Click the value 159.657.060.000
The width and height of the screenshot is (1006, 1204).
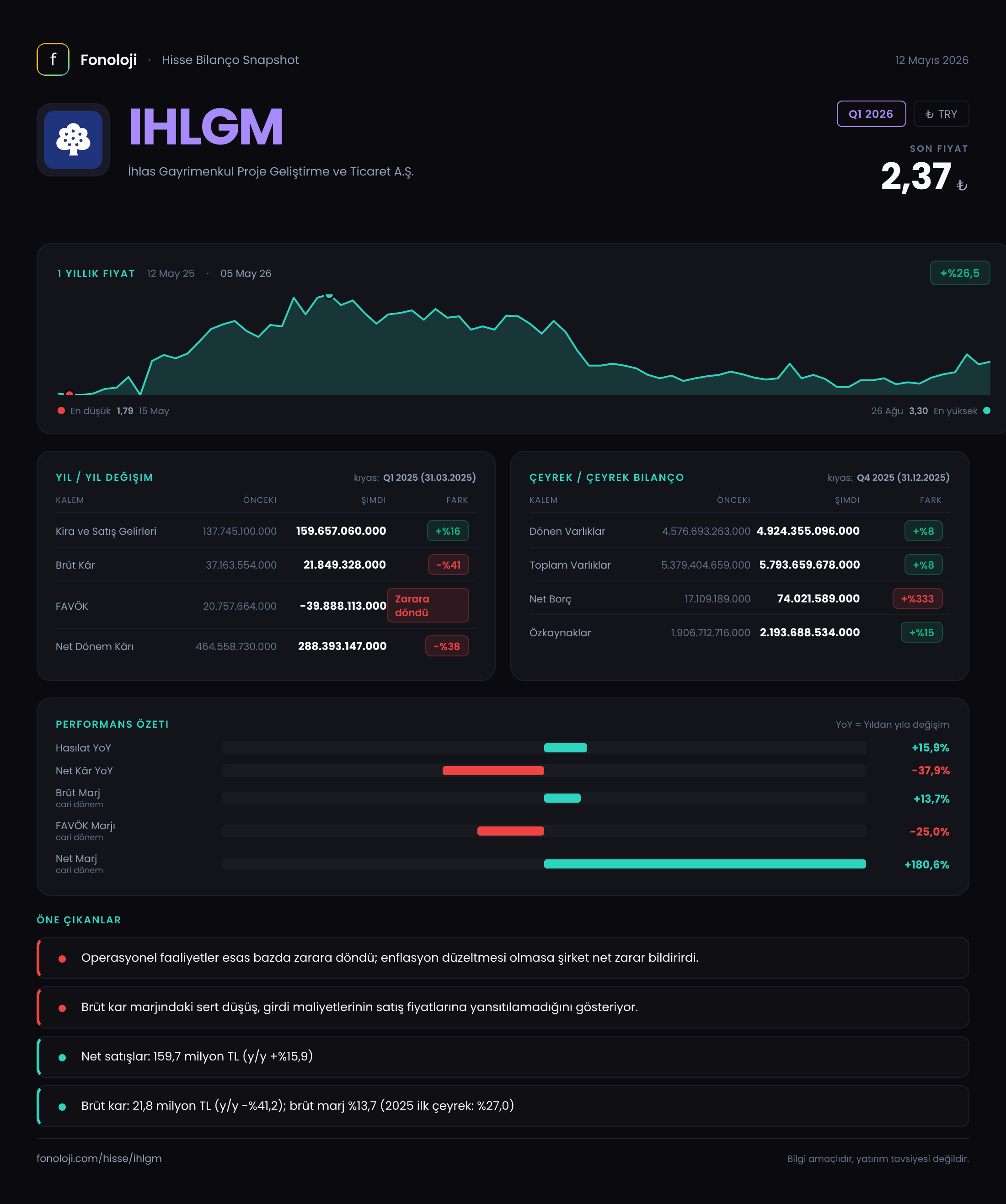[341, 531]
